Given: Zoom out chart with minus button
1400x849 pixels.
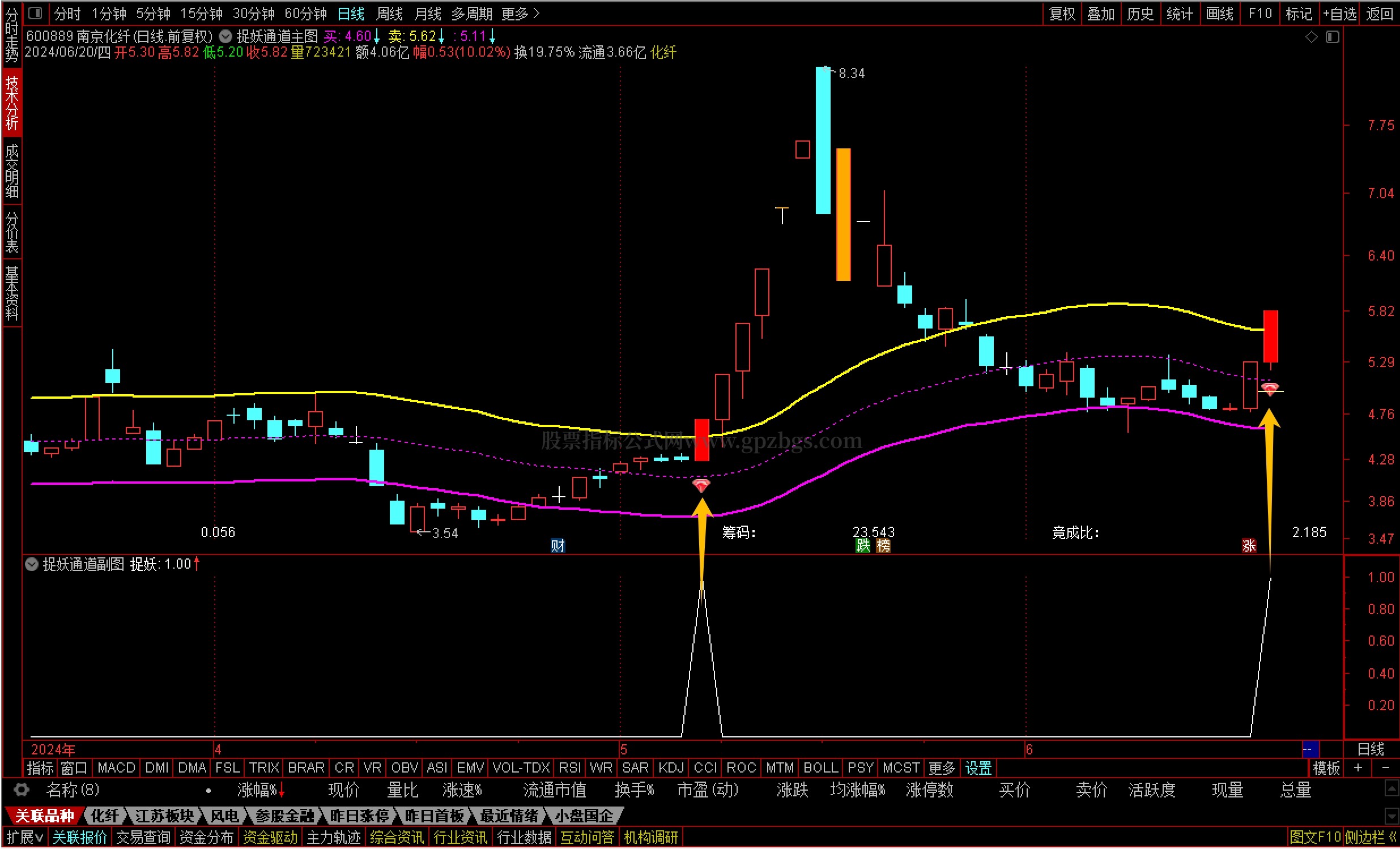Looking at the screenshot, I should (1385, 768).
